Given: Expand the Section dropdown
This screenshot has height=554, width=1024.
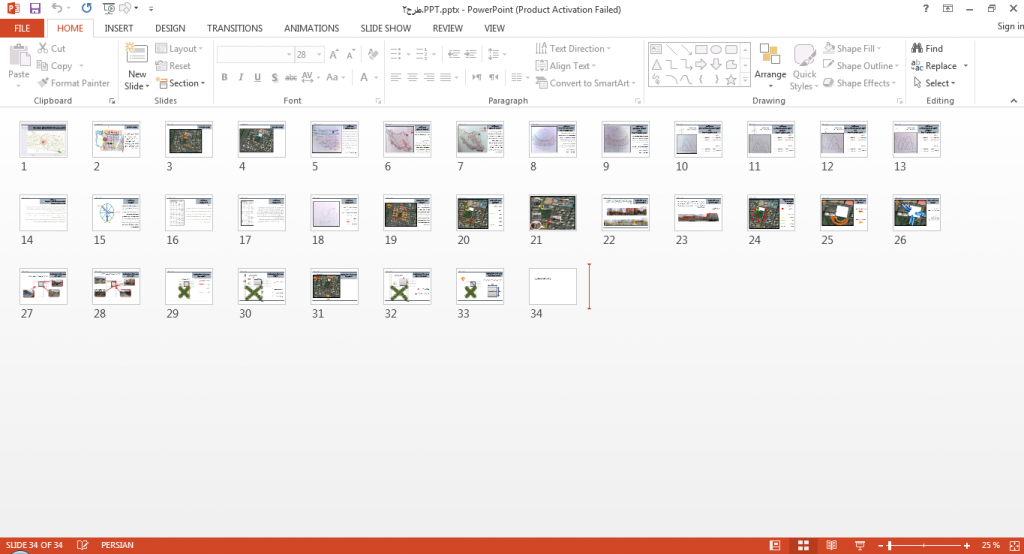Looking at the screenshot, I should click(181, 83).
